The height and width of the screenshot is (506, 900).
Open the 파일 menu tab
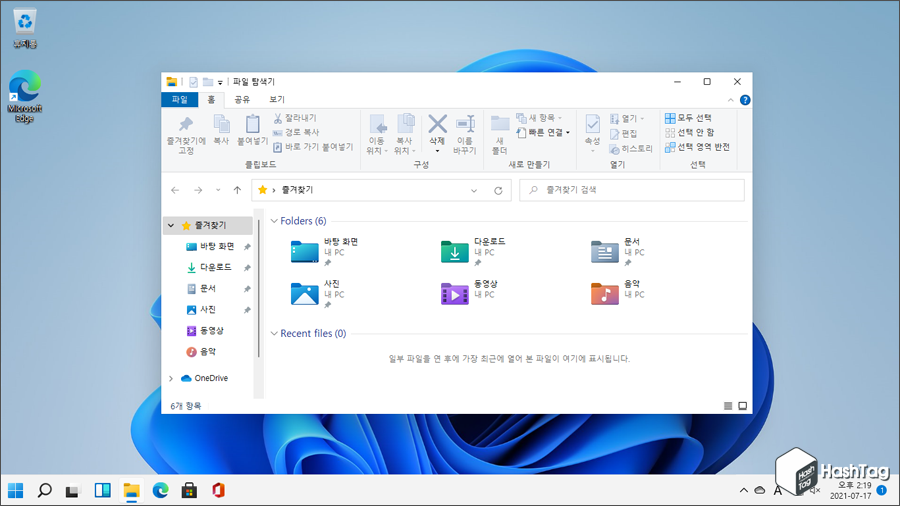[x=180, y=99]
